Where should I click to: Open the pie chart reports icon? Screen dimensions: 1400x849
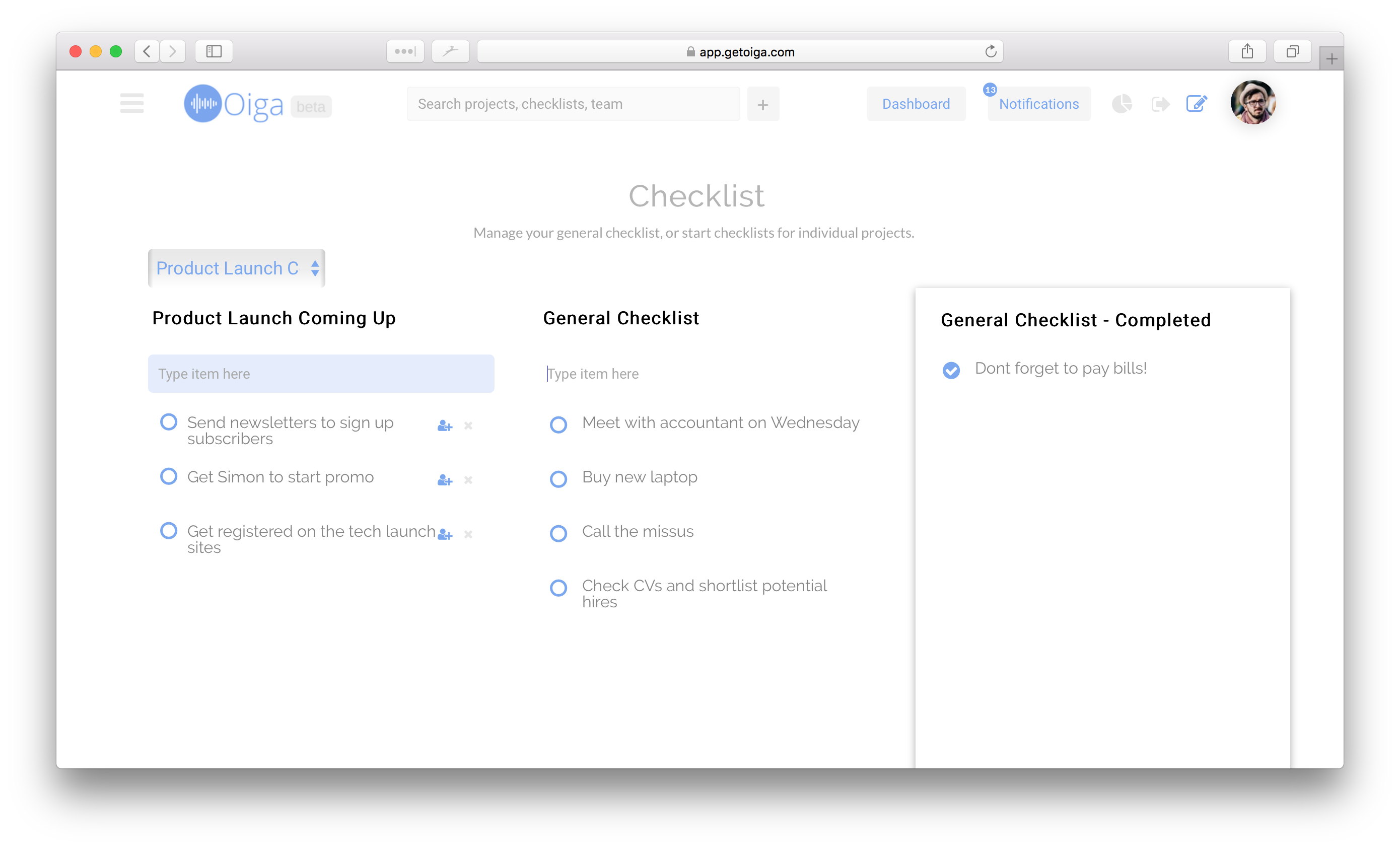tap(1122, 103)
